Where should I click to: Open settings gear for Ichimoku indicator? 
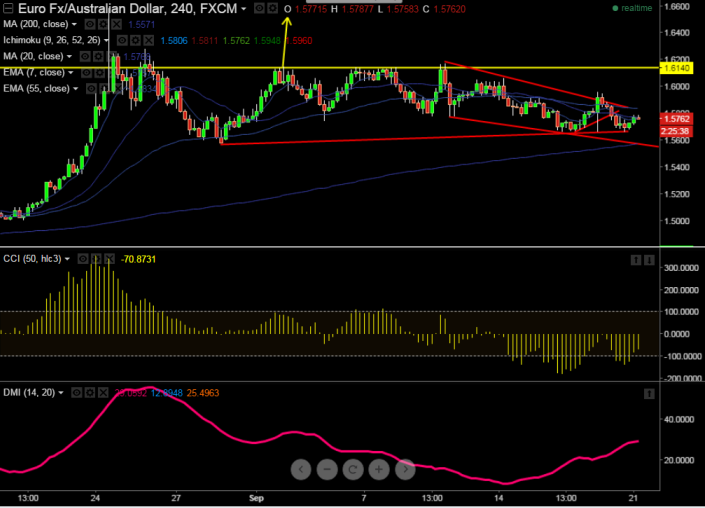135,40
